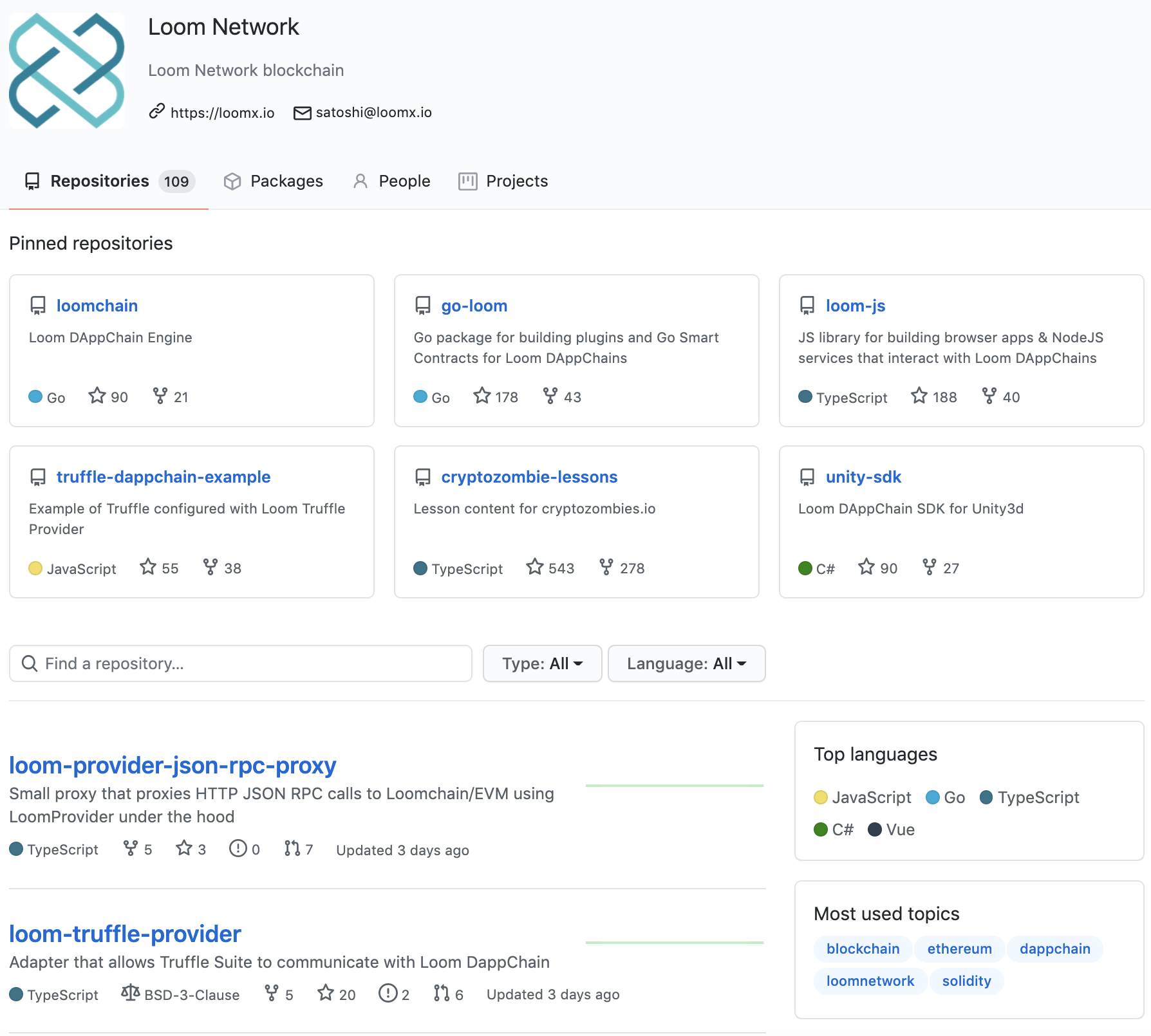Click the mail envelope icon
1151x1036 pixels.
pos(302,113)
